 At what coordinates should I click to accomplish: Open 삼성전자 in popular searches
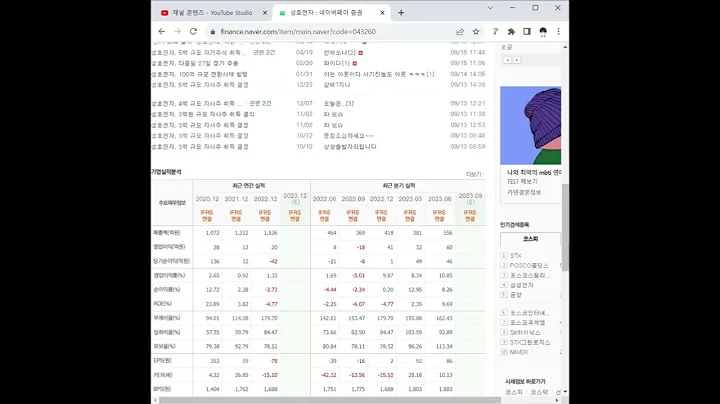tap(522, 285)
